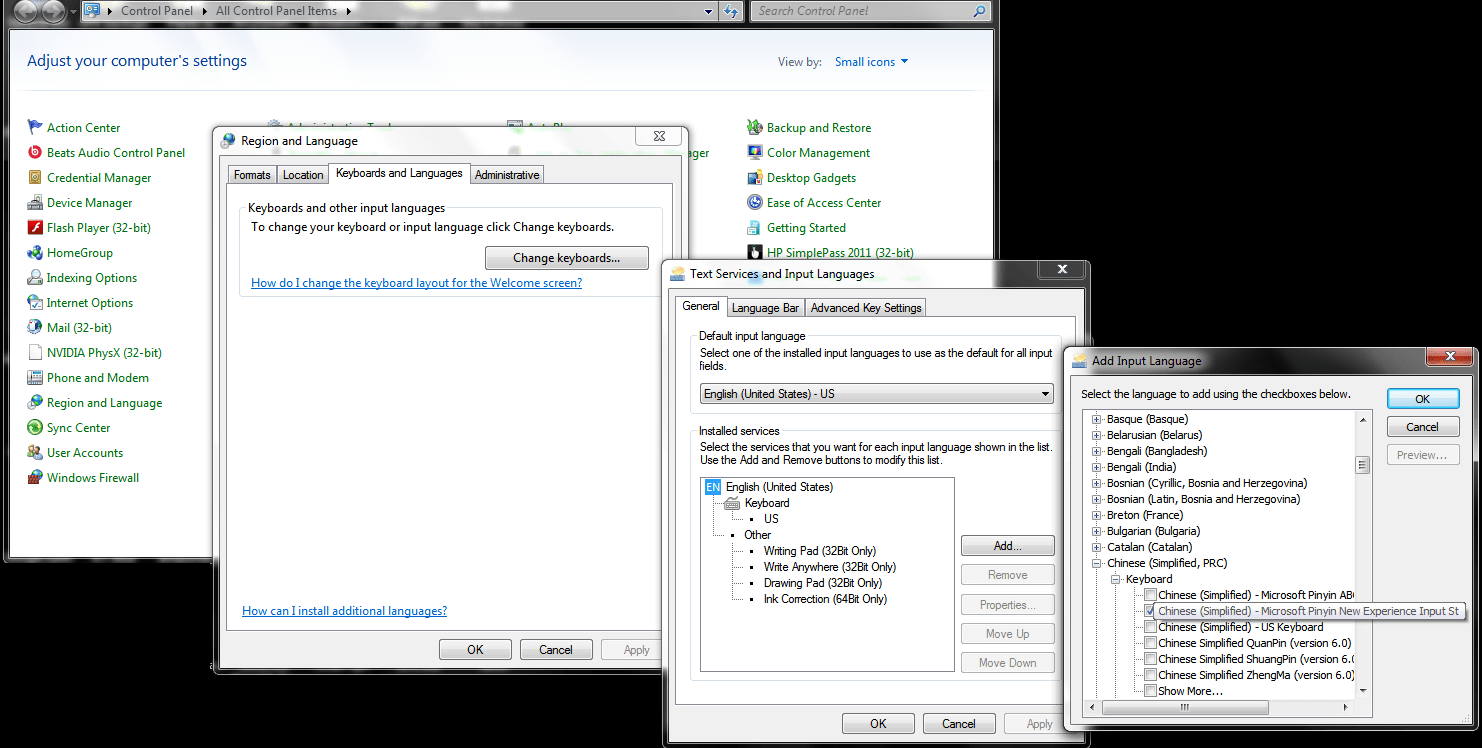Screen dimensions: 1482x748
Task: Open the Flash Player (32-bit) icon
Action: click(x=36, y=228)
